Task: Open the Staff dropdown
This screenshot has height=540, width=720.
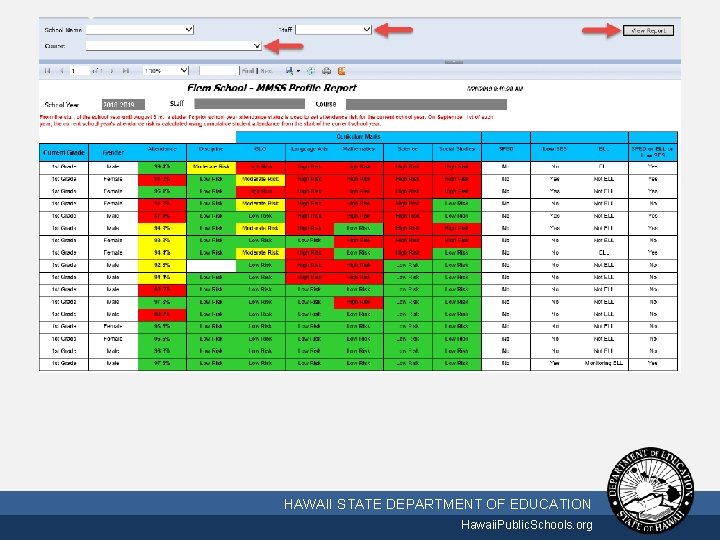Action: pyautogui.click(x=333, y=29)
